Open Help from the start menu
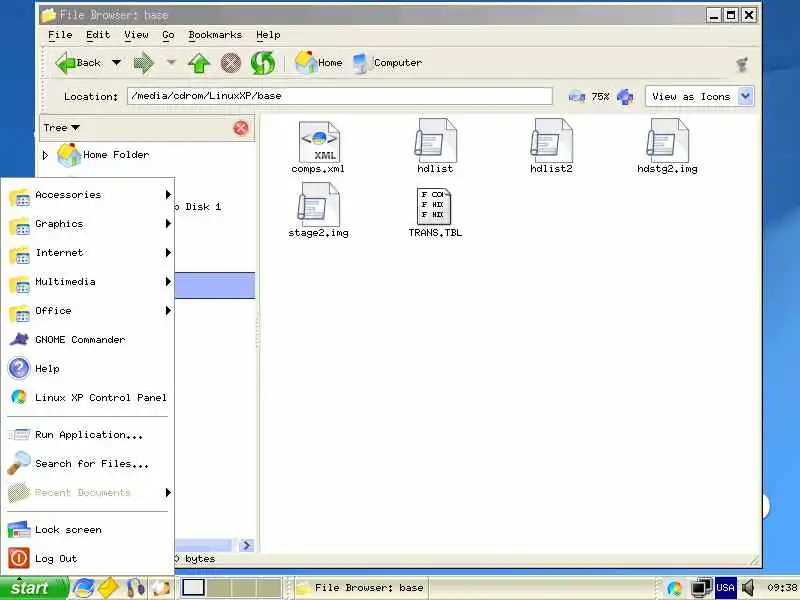This screenshot has width=800, height=600. (x=90, y=369)
